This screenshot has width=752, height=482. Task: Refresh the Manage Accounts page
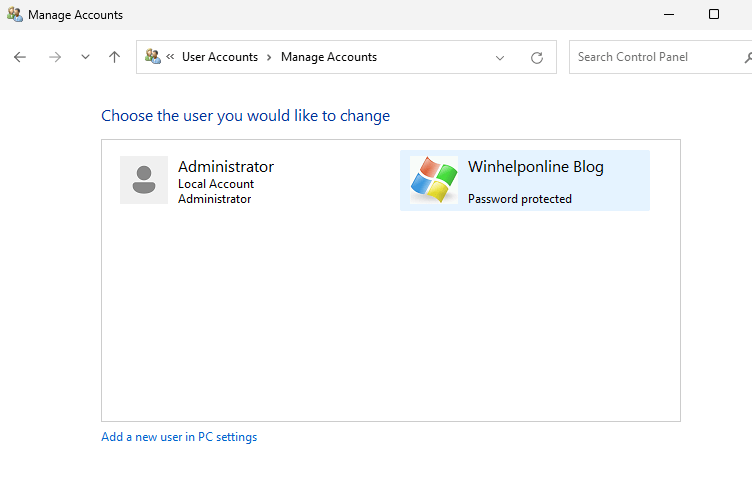(537, 58)
